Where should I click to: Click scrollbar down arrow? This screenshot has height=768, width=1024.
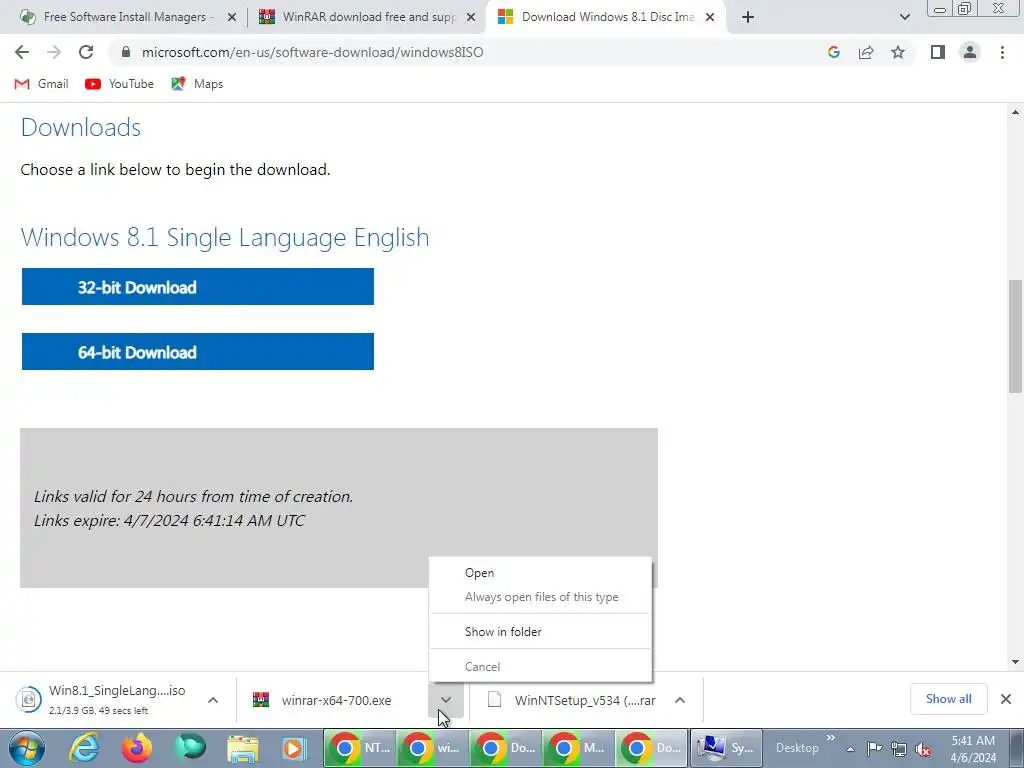tap(1015, 662)
